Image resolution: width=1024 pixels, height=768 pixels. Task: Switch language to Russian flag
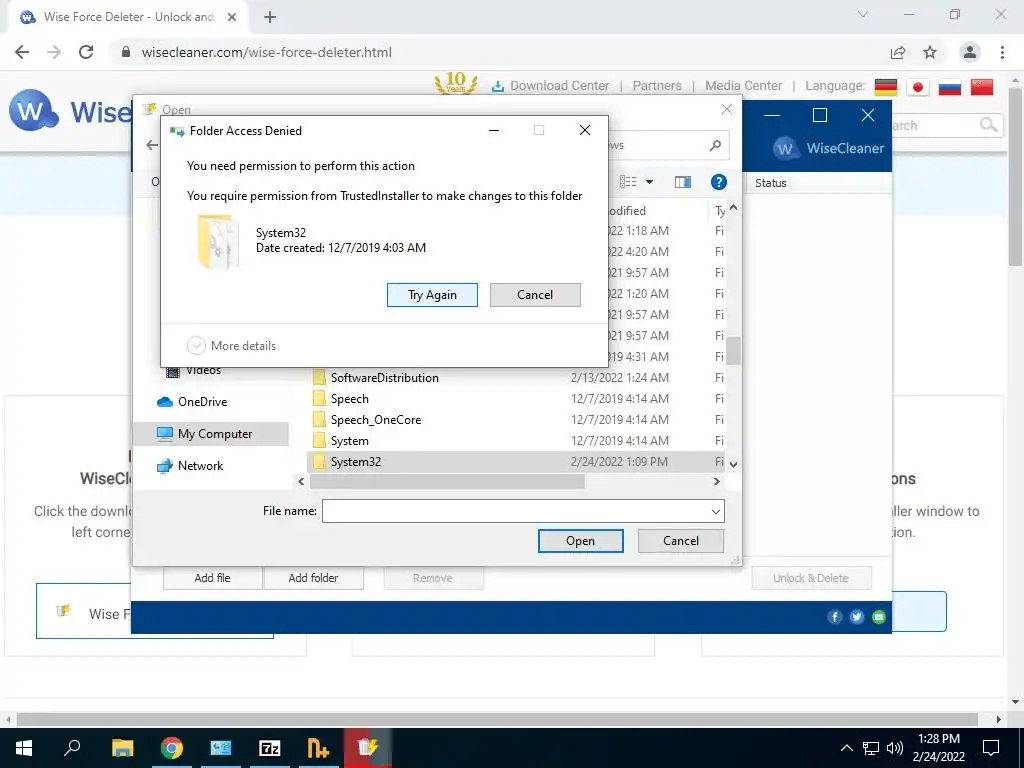click(x=950, y=87)
